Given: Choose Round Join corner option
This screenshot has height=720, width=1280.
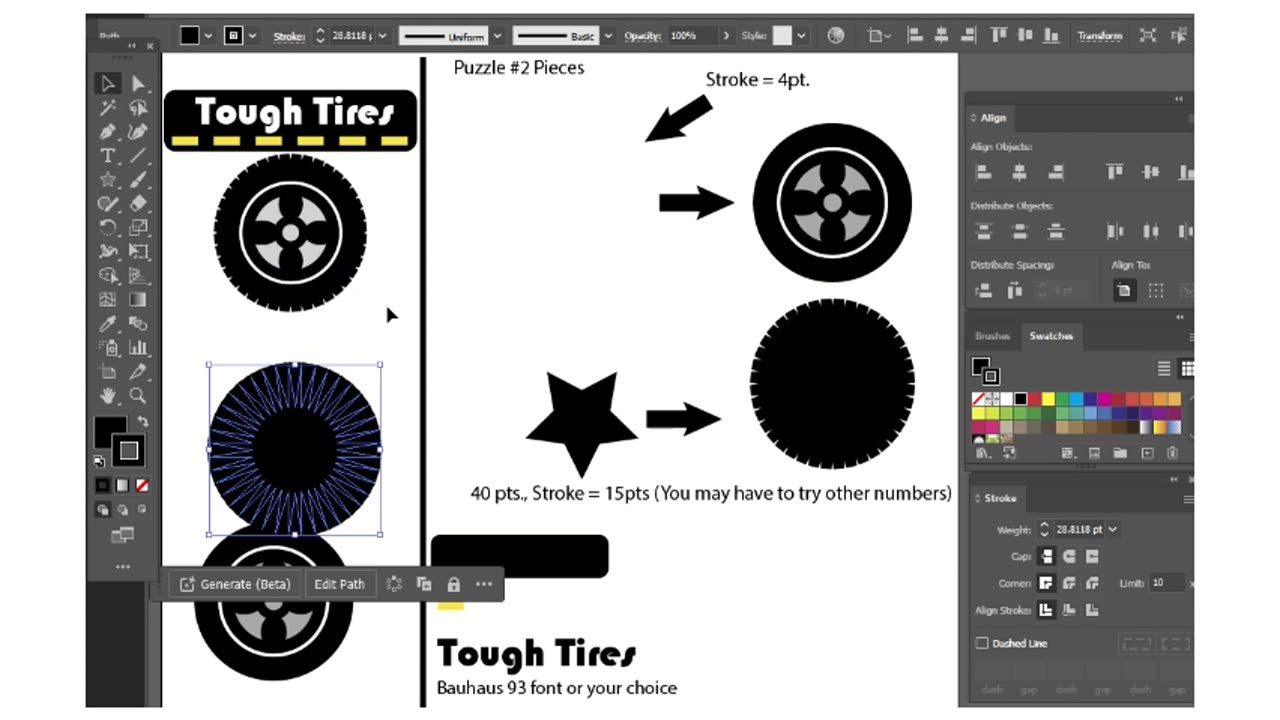Looking at the screenshot, I should [x=1069, y=583].
